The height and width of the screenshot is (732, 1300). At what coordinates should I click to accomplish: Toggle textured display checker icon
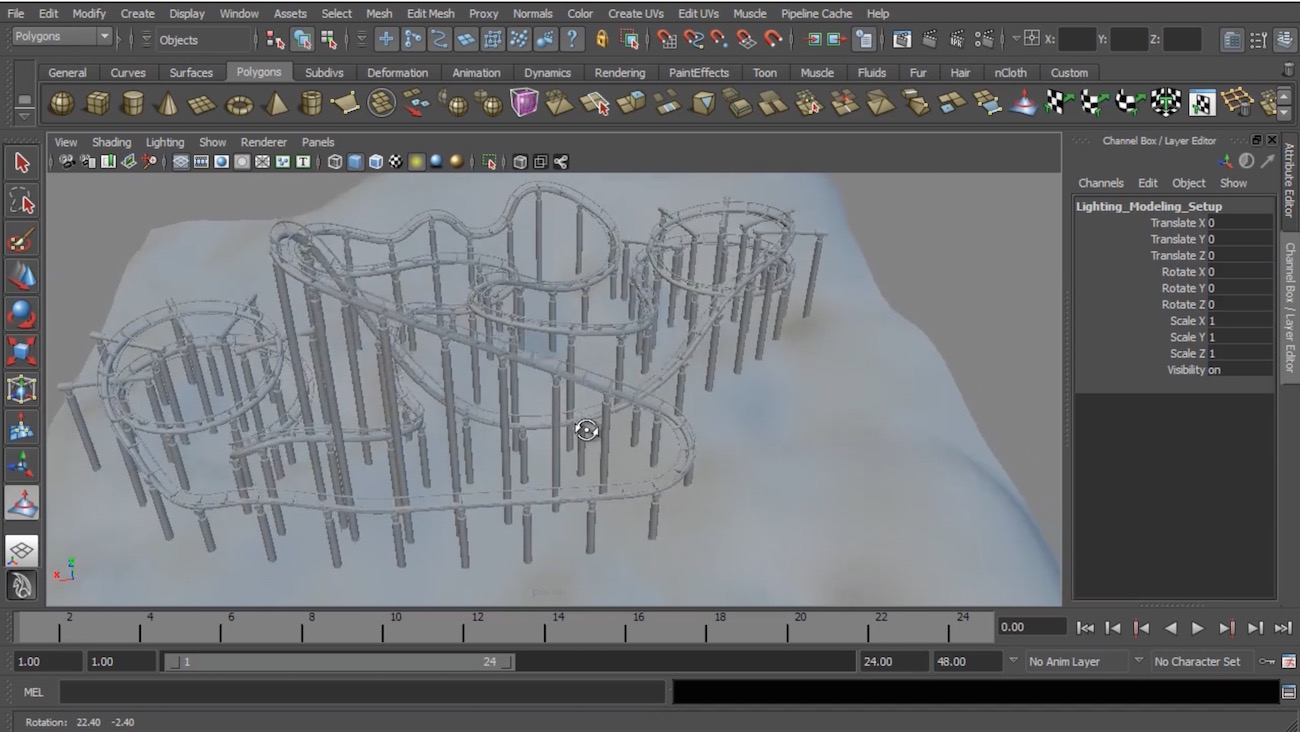click(396, 162)
